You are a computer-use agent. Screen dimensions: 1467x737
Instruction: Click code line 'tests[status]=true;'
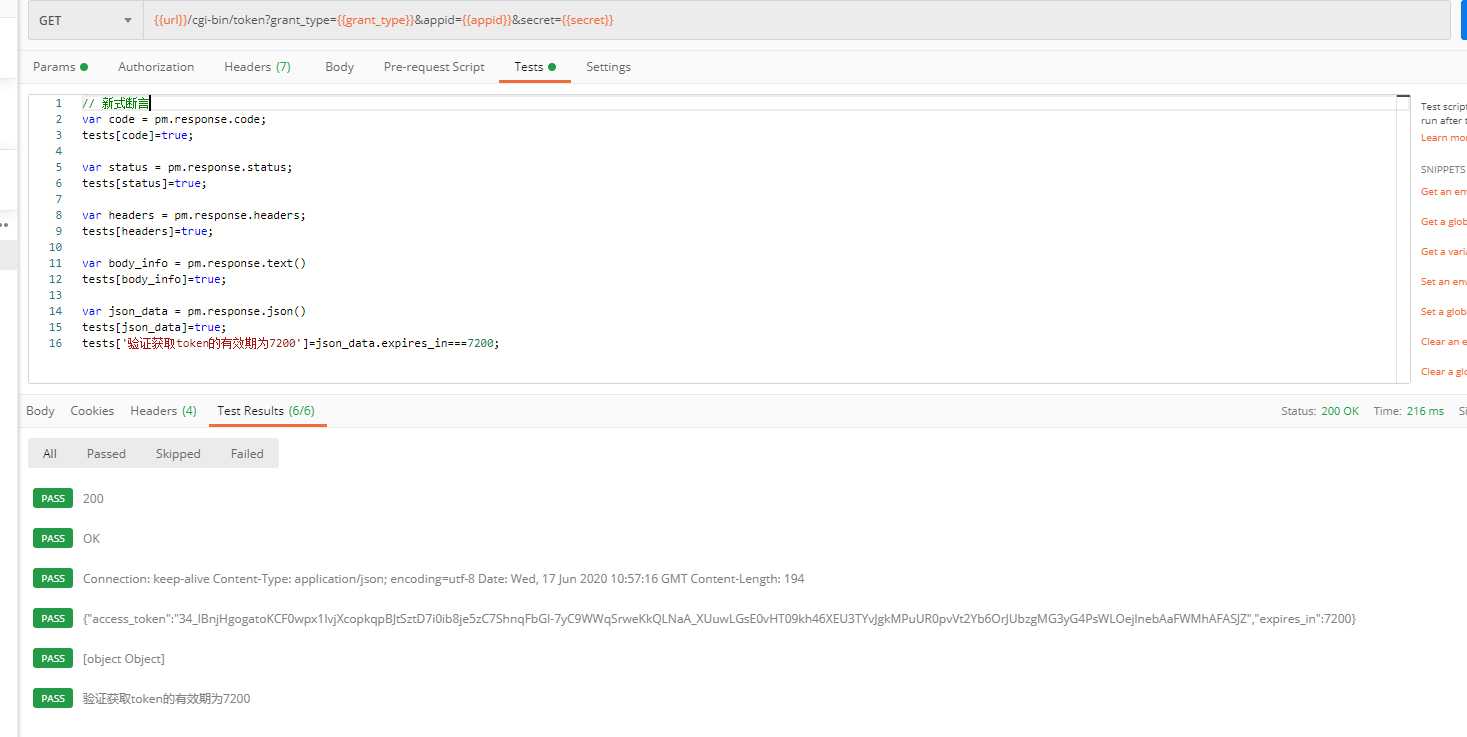point(144,183)
